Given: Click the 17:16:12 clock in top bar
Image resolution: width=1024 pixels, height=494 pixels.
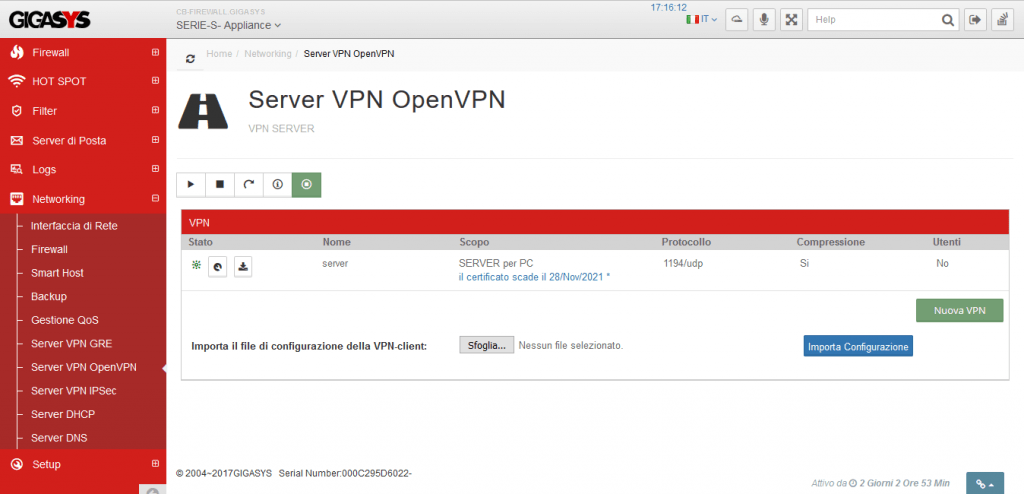Looking at the screenshot, I should [x=669, y=7].
